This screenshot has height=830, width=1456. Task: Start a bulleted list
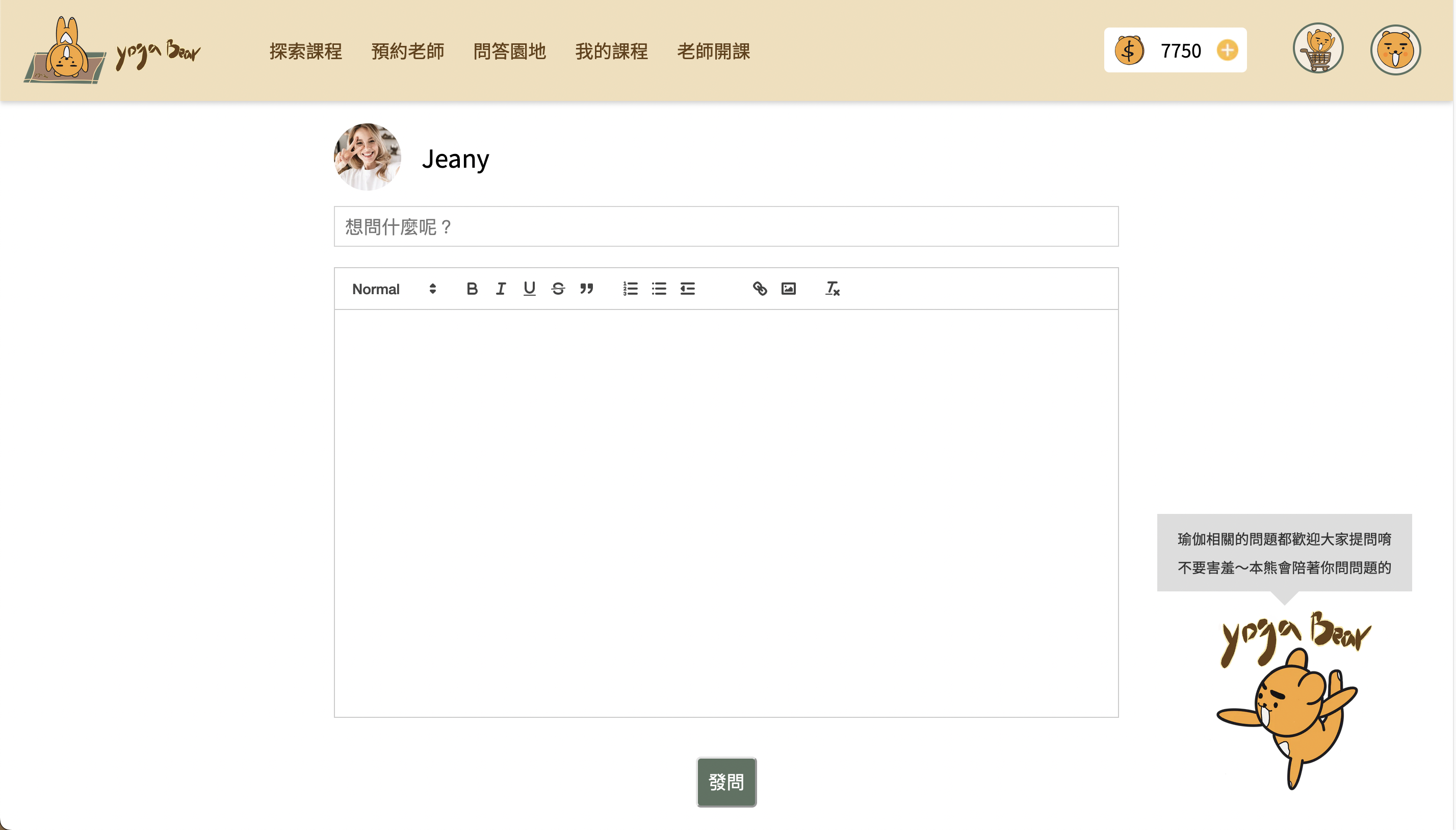click(659, 289)
